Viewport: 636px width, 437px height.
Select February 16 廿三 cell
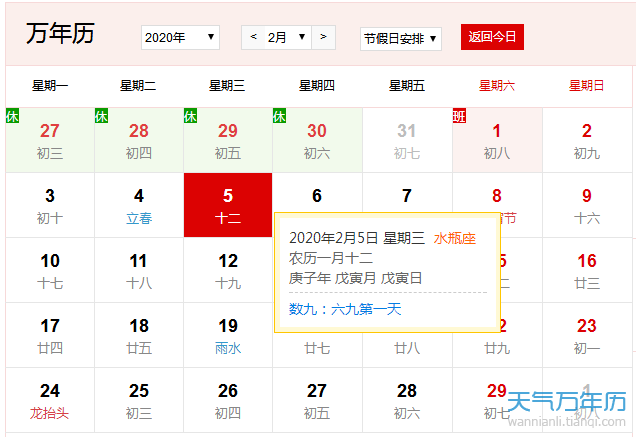click(x=587, y=270)
